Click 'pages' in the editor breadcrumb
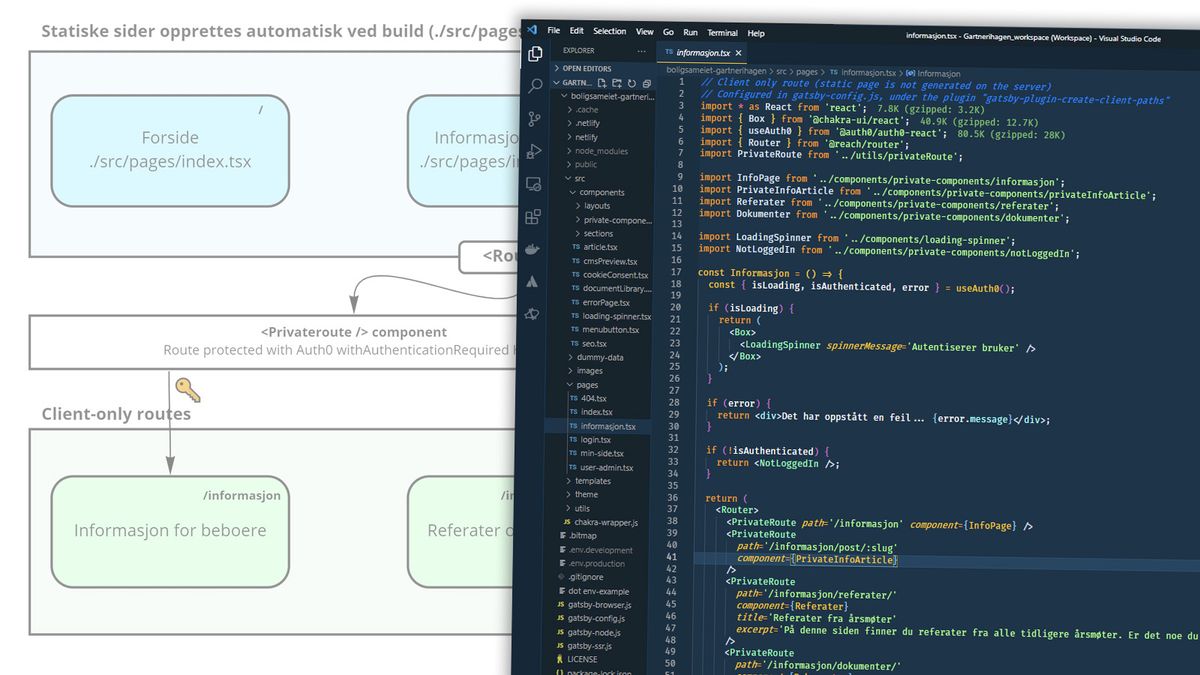Viewport: 1200px width, 675px height. 807,72
